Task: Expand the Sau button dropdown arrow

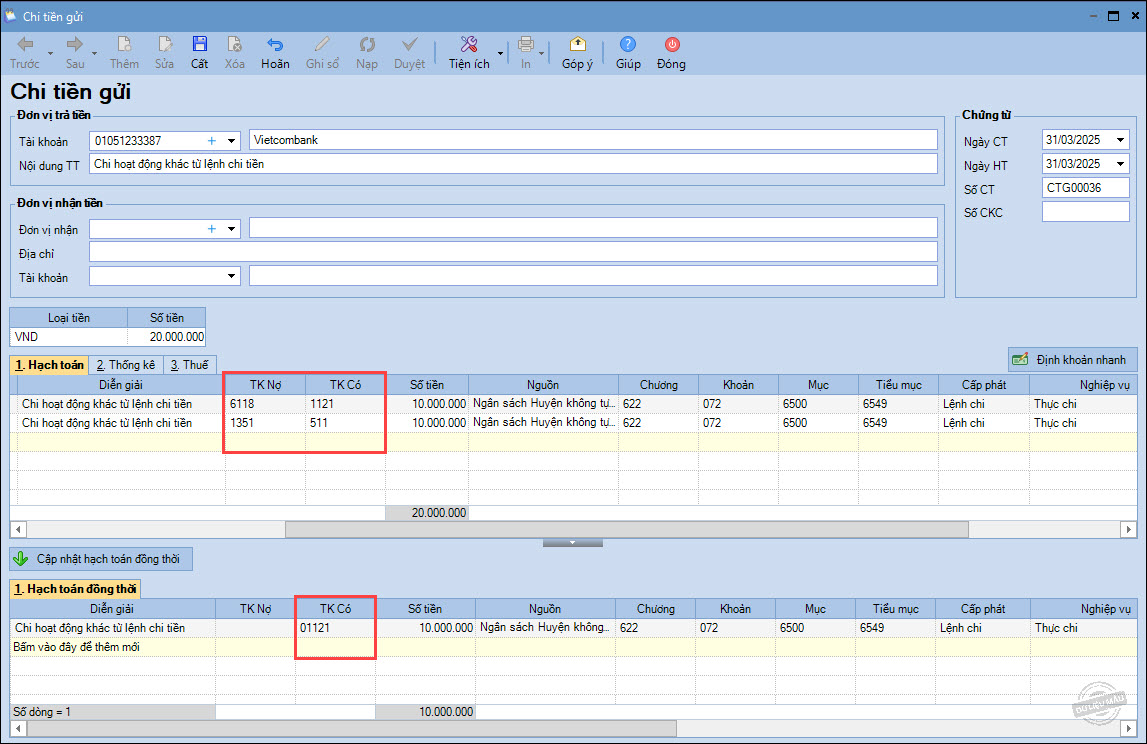Action: point(94,53)
